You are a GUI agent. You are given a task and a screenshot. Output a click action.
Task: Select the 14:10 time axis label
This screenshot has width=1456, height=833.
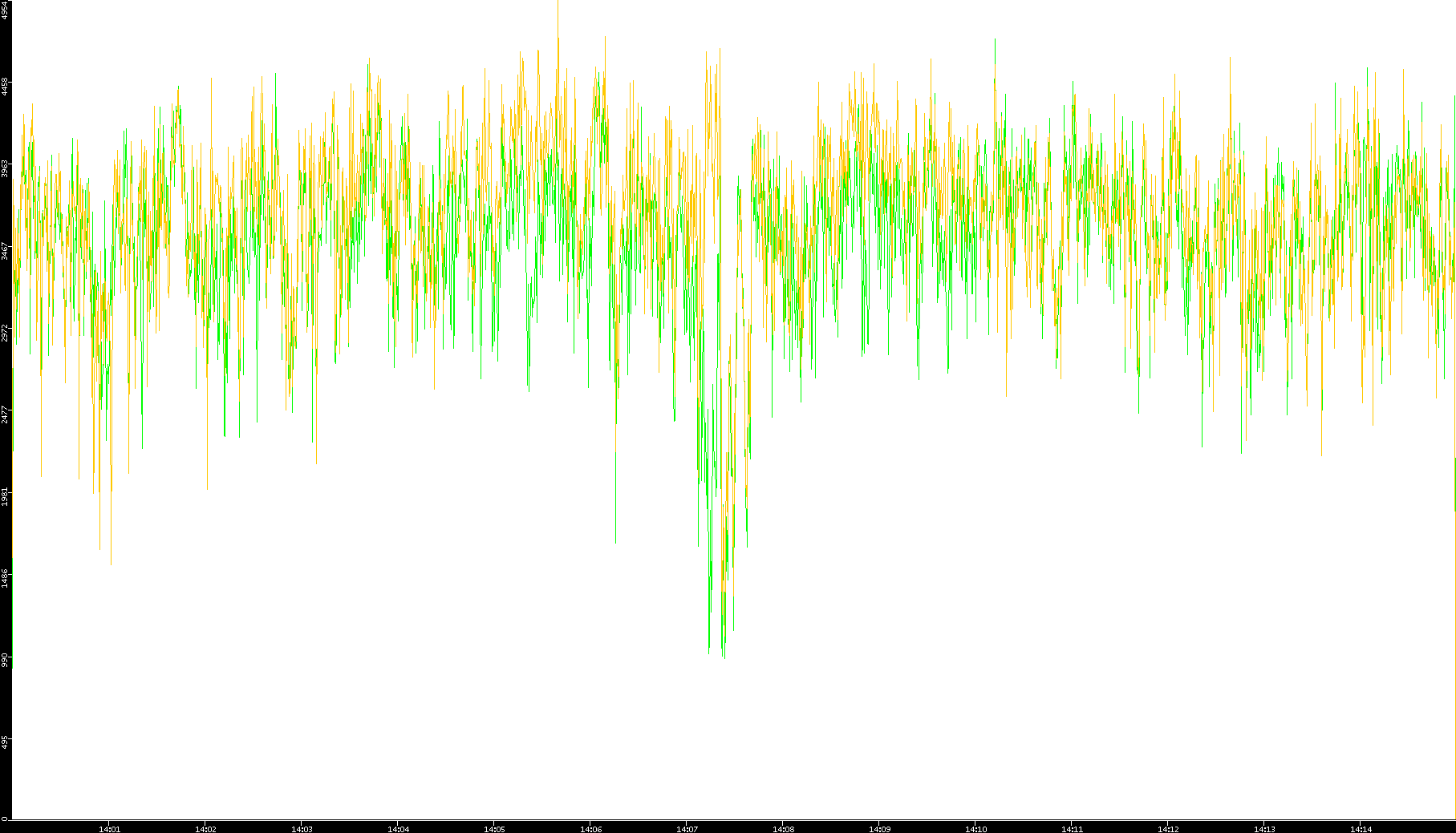pos(975,829)
